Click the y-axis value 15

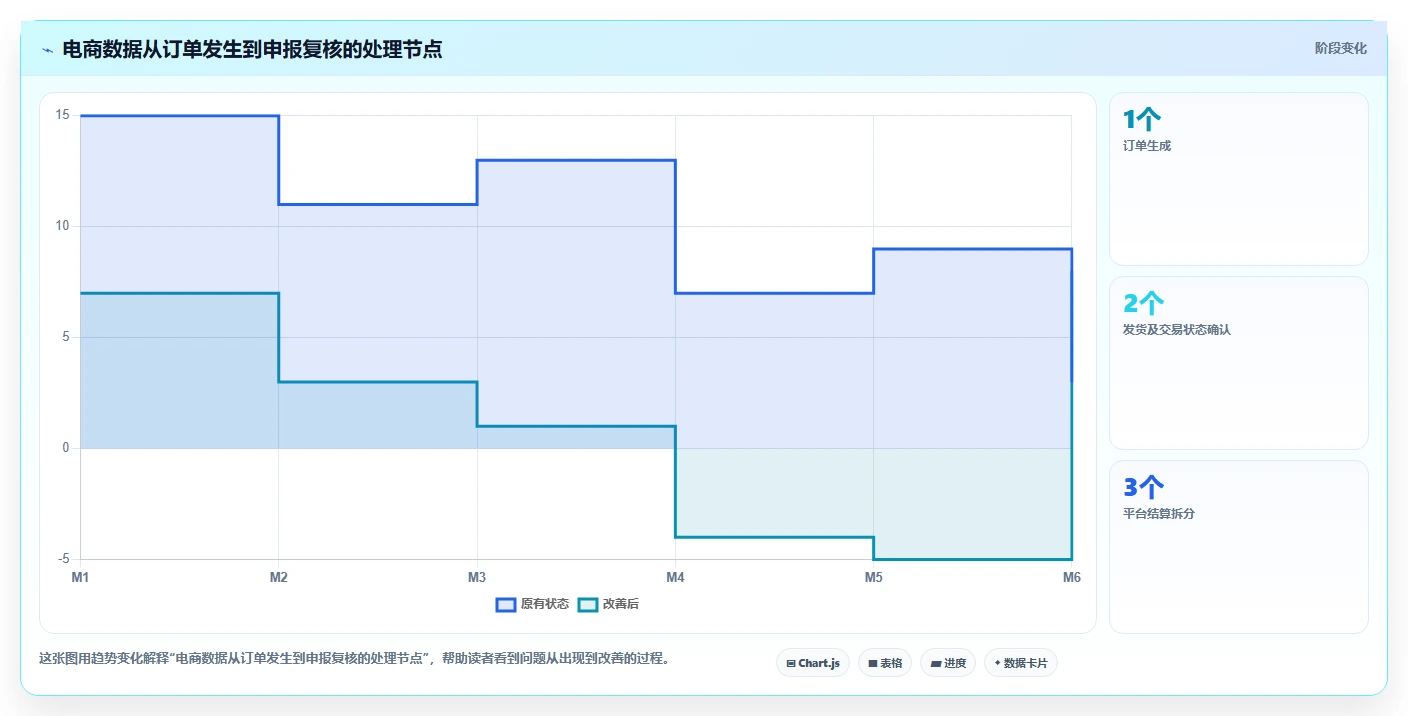[x=62, y=115]
